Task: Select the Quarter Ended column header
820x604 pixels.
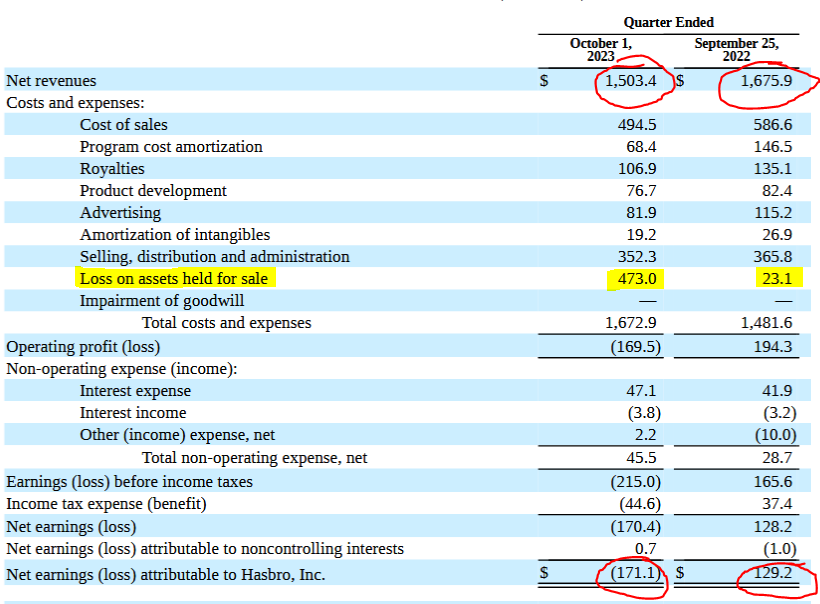Action: click(668, 22)
